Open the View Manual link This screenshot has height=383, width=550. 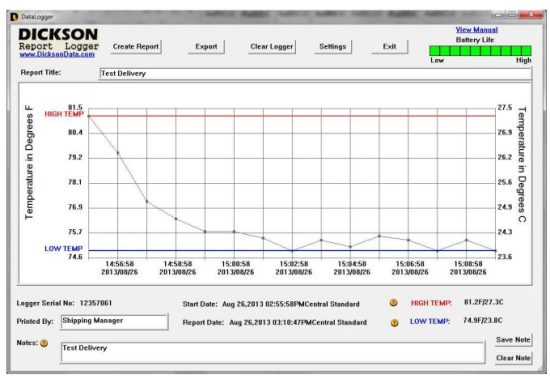tap(477, 30)
